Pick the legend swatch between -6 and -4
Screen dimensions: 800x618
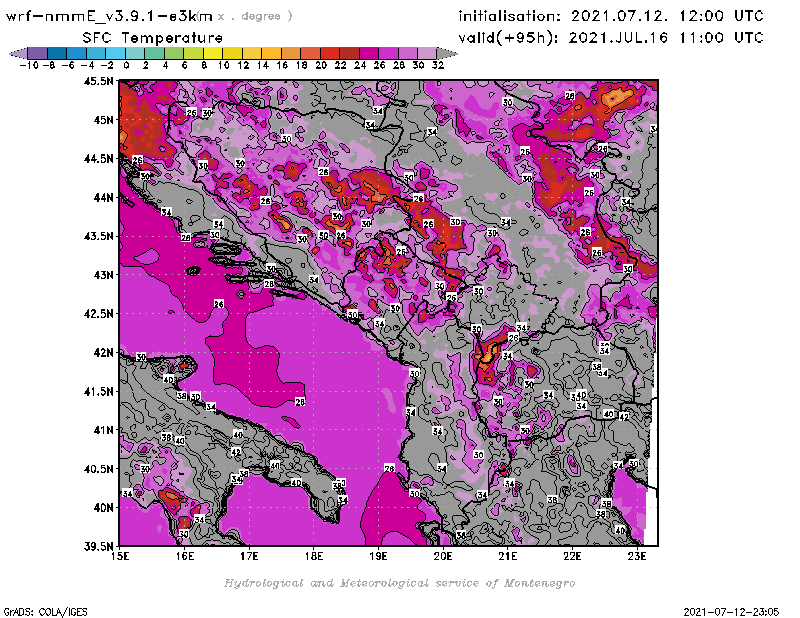77,53
